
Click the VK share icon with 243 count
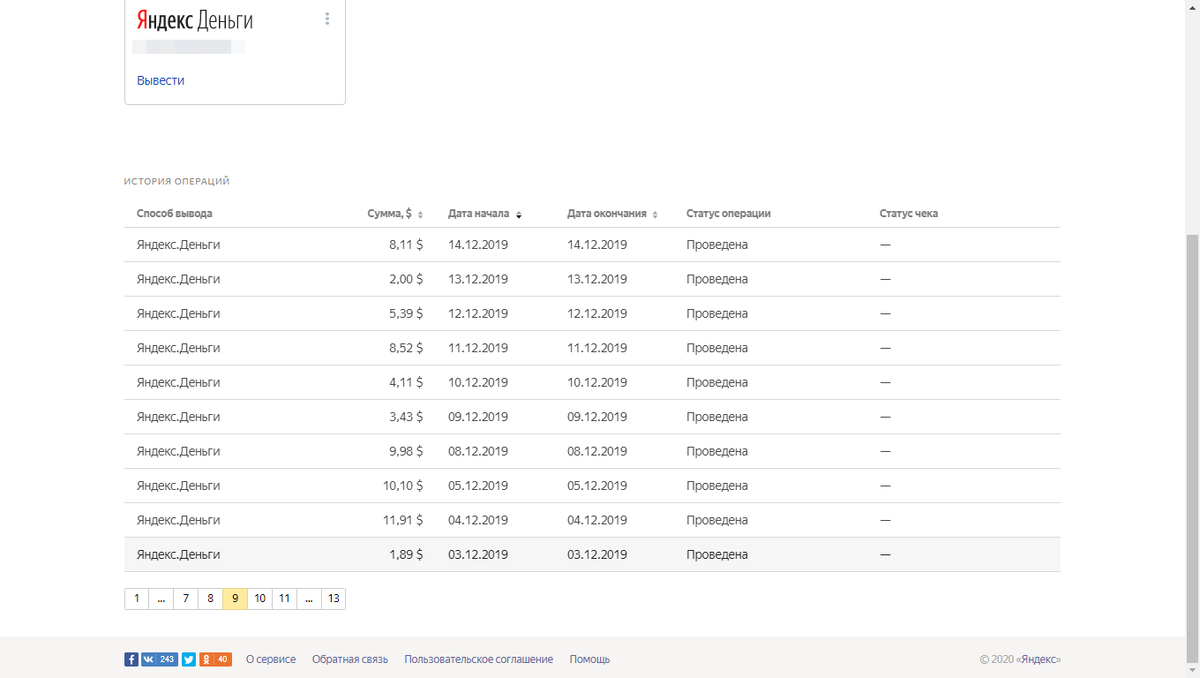159,659
